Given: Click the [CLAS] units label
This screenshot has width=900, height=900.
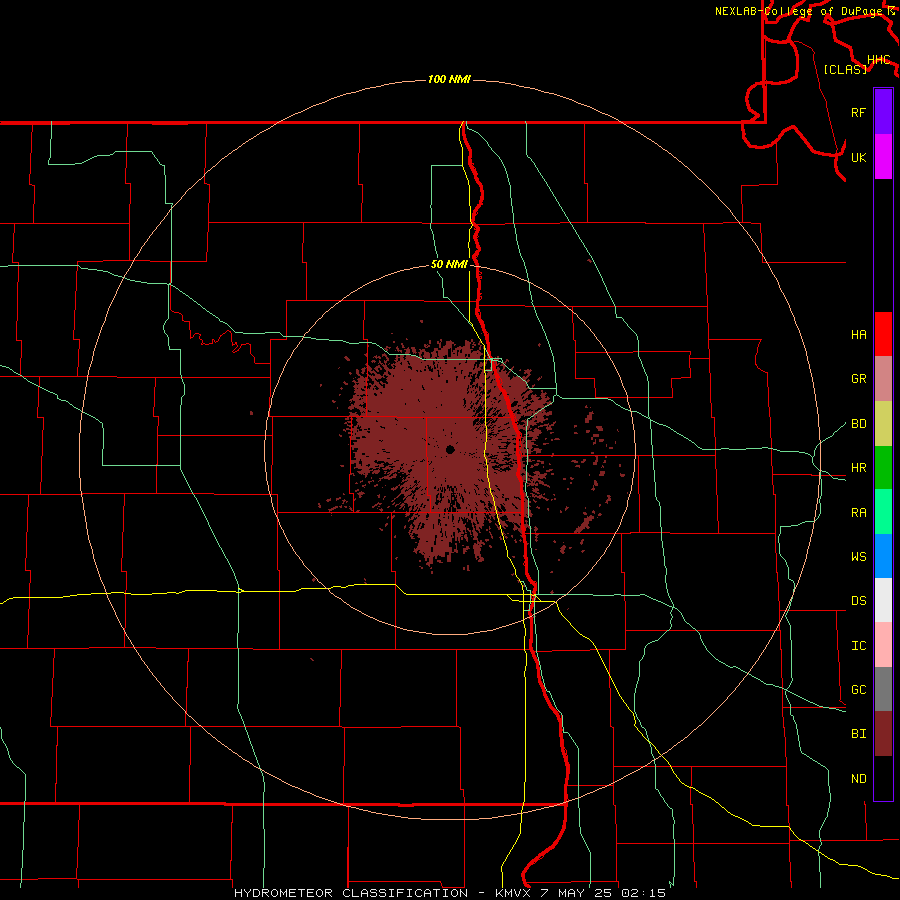Looking at the screenshot, I should [x=845, y=69].
